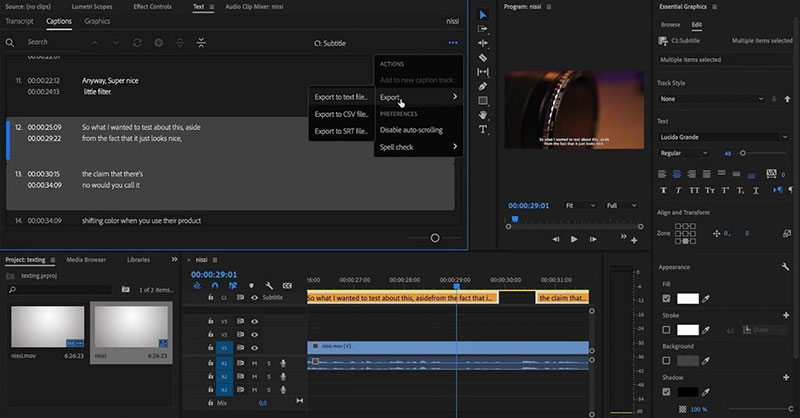800x418 pixels.
Task: Select the Track Select Forward tool
Action: [x=483, y=29]
